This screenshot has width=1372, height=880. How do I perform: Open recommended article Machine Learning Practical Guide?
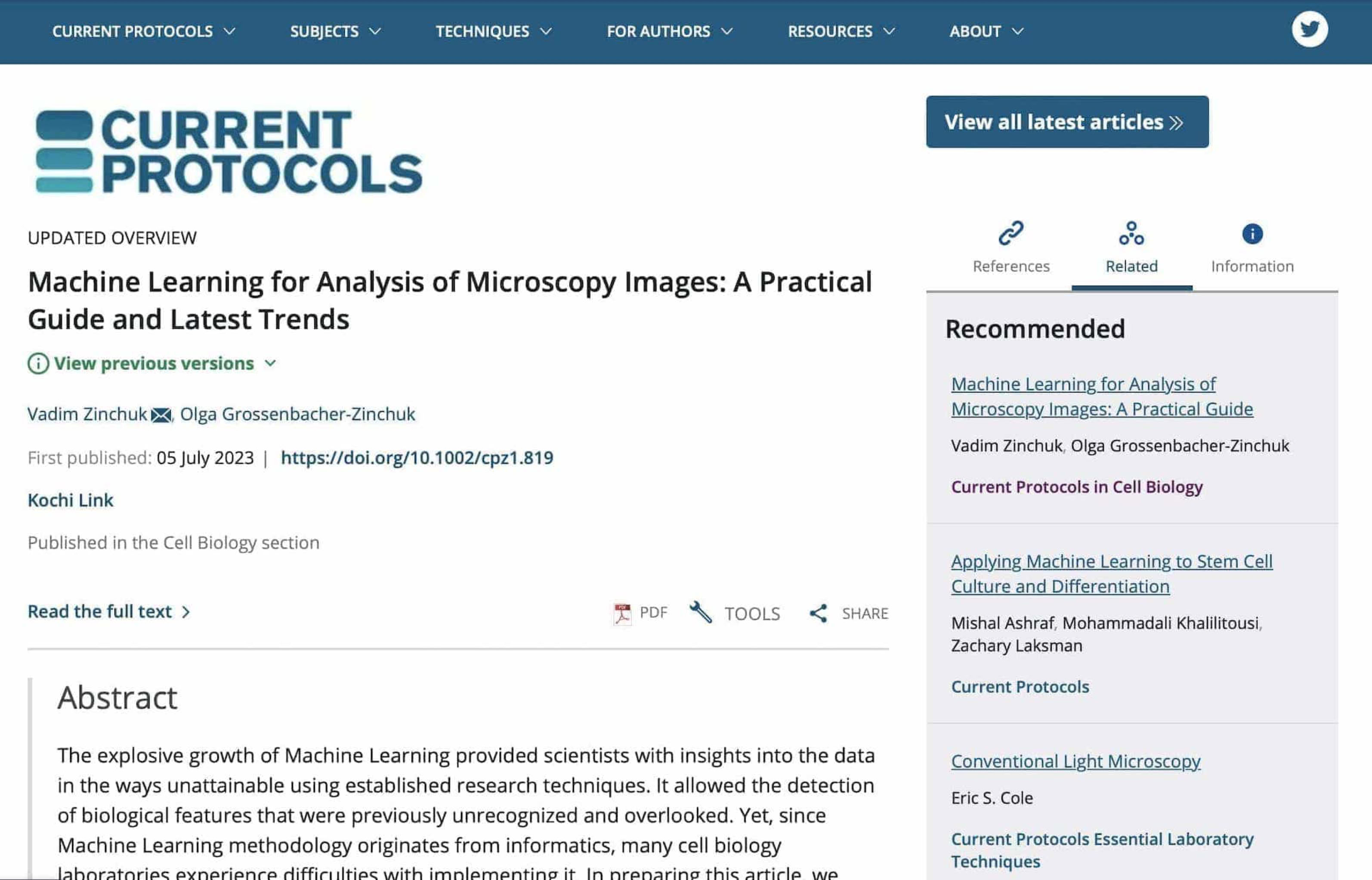click(1102, 397)
